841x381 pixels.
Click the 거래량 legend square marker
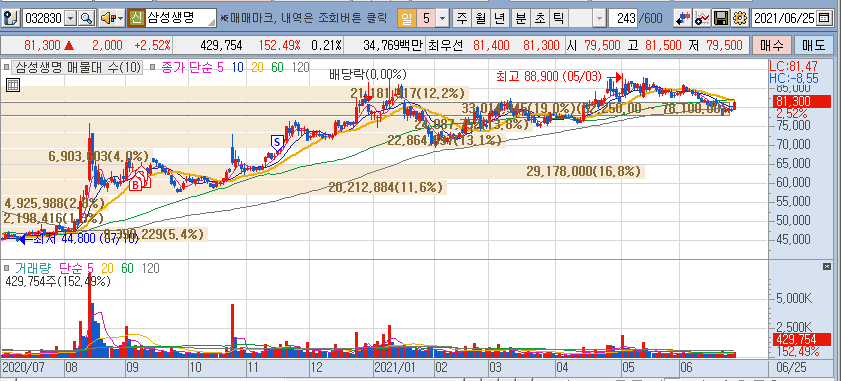pos(6,267)
